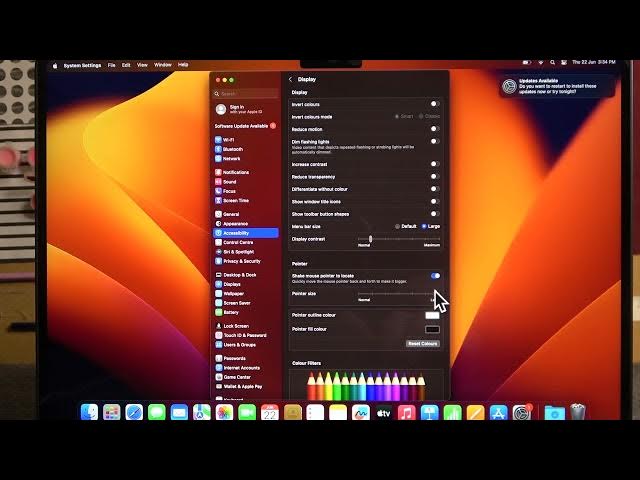Open System Settings menu in menu bar
The image size is (640, 480).
[82, 65]
